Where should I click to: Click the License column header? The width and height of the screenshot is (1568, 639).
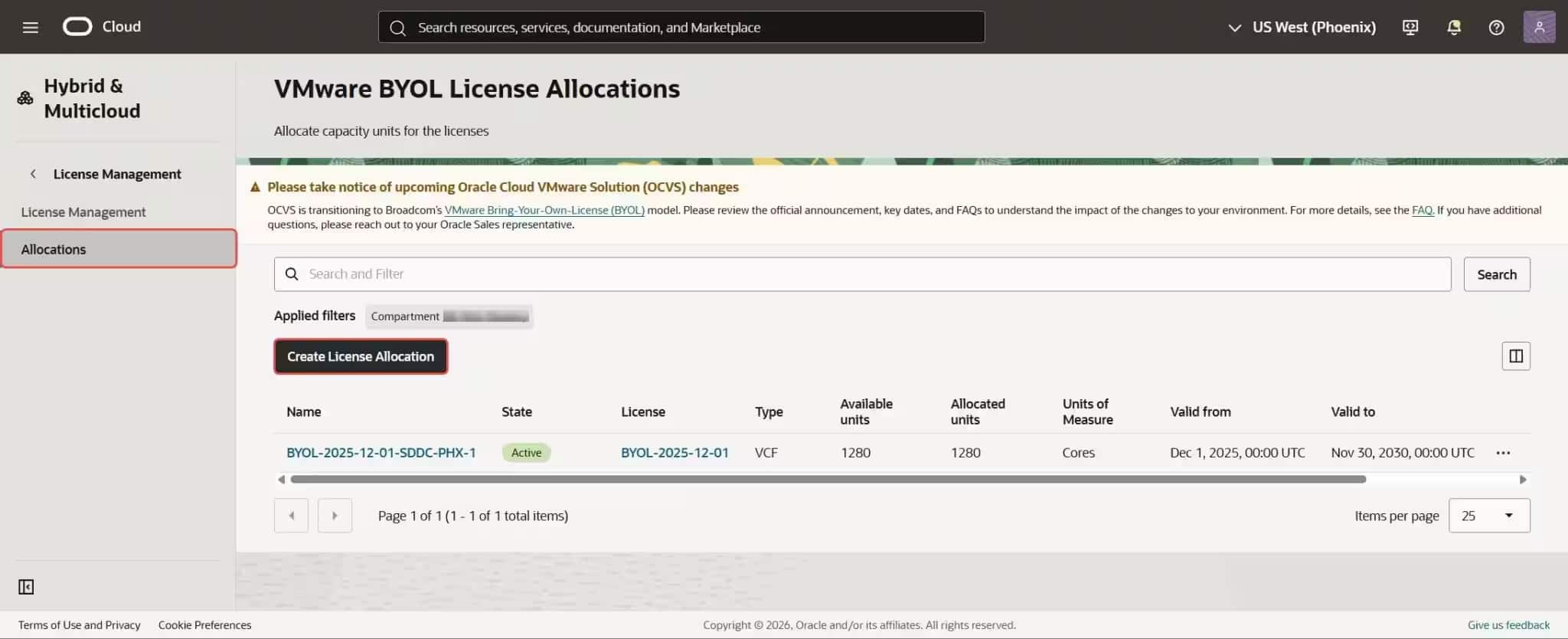pyautogui.click(x=643, y=412)
